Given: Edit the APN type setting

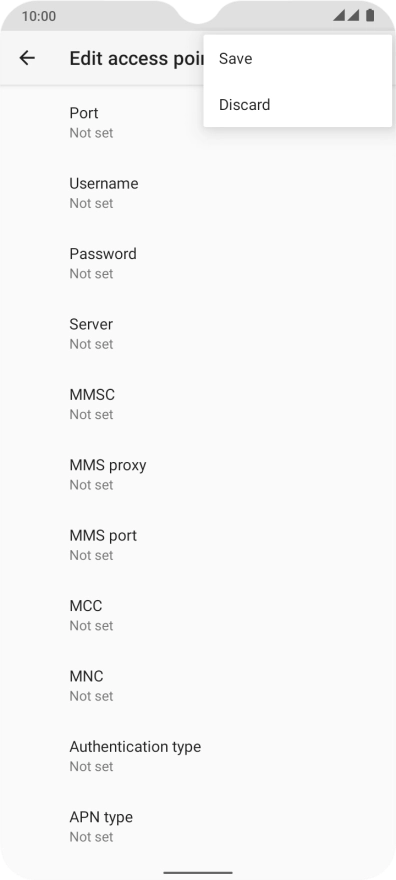Looking at the screenshot, I should coord(198,826).
